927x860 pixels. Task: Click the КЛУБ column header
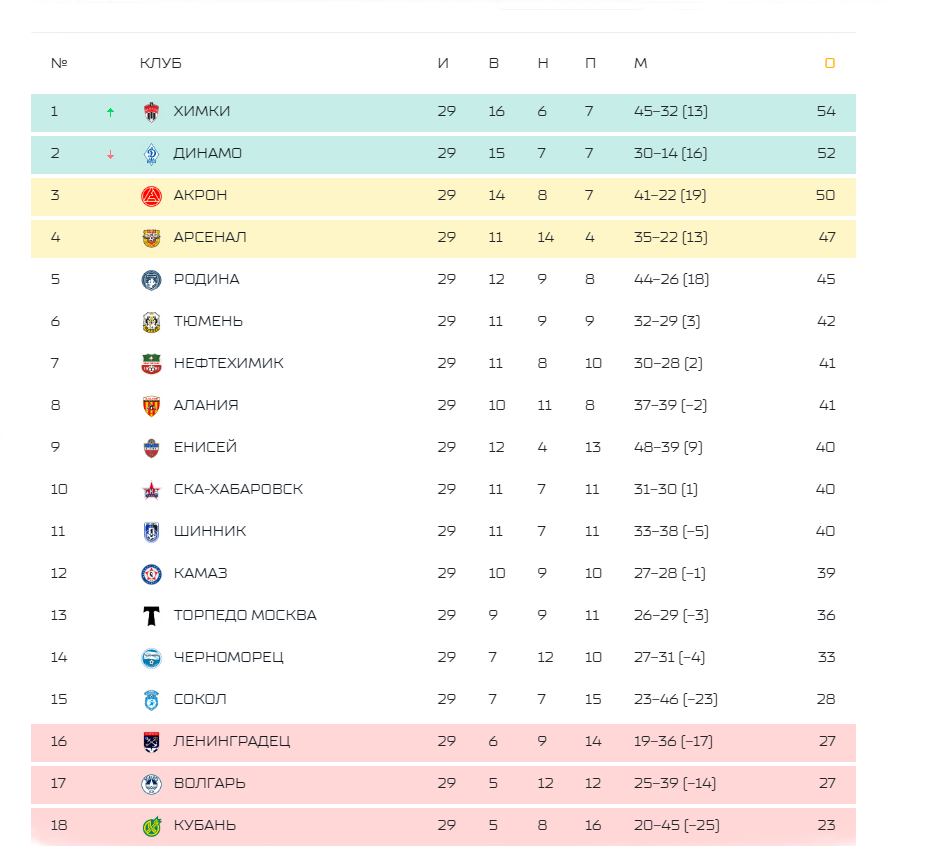[x=160, y=63]
